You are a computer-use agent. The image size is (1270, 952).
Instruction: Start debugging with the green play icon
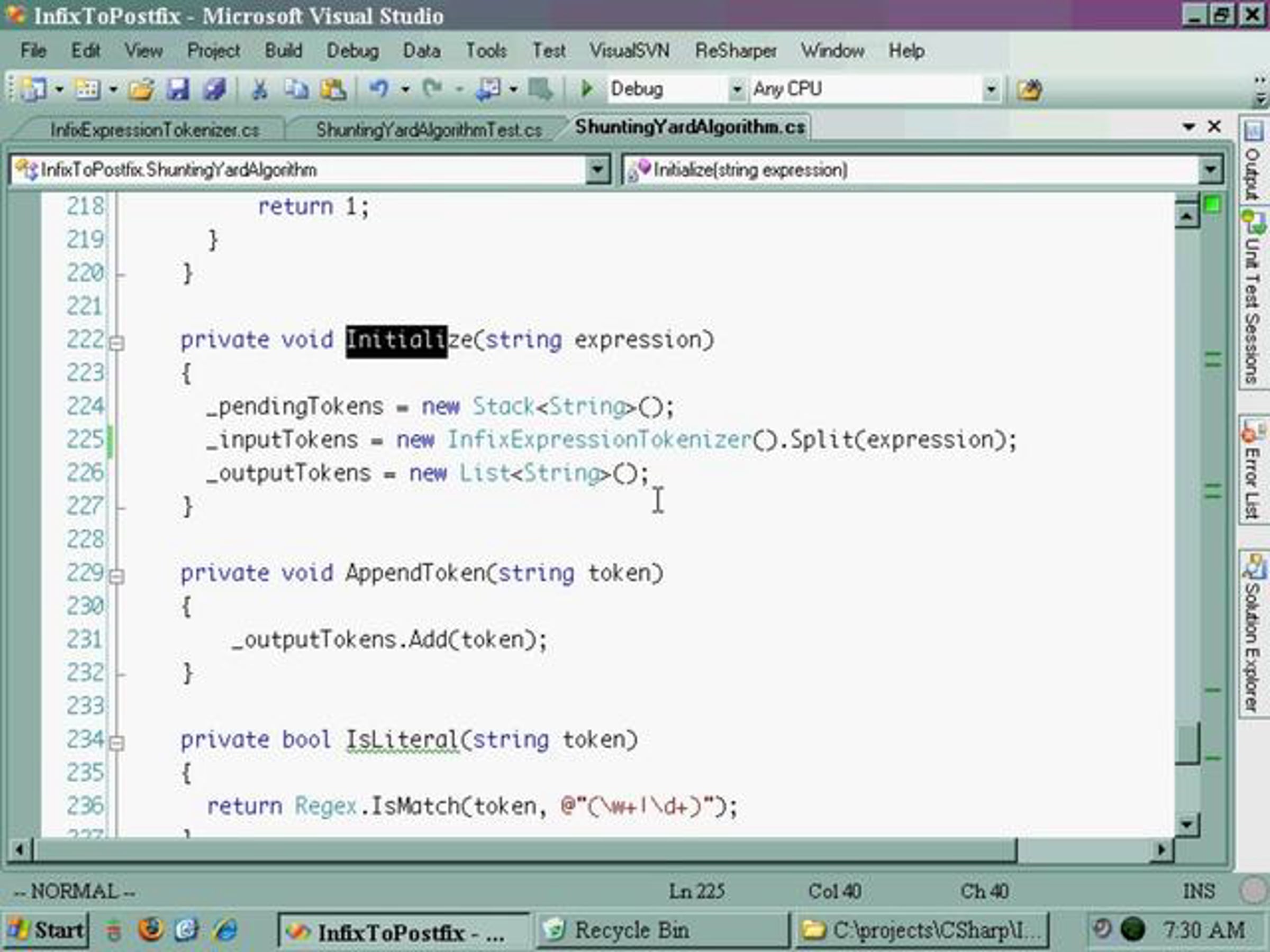(586, 89)
